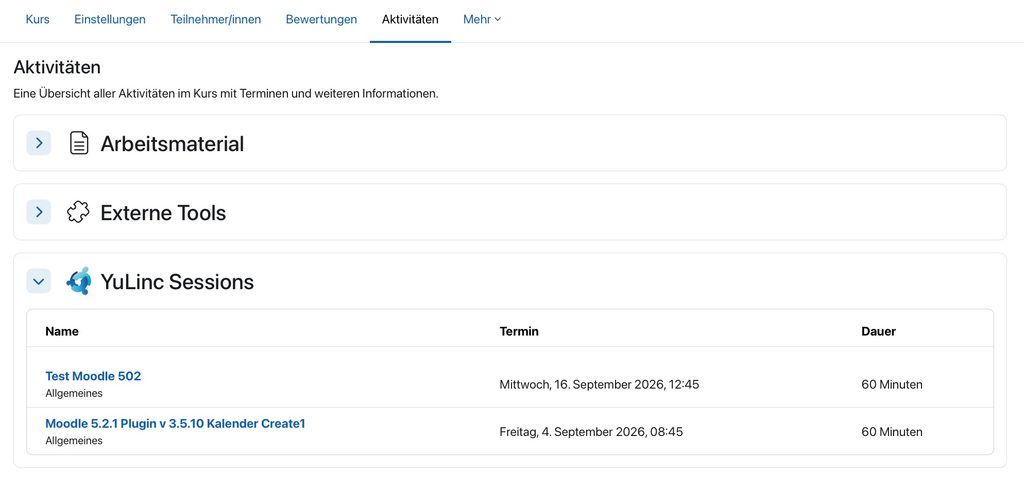Viewport: 1024px width, 481px height.
Task: Open the Einstellungen tab
Action: pos(110,20)
